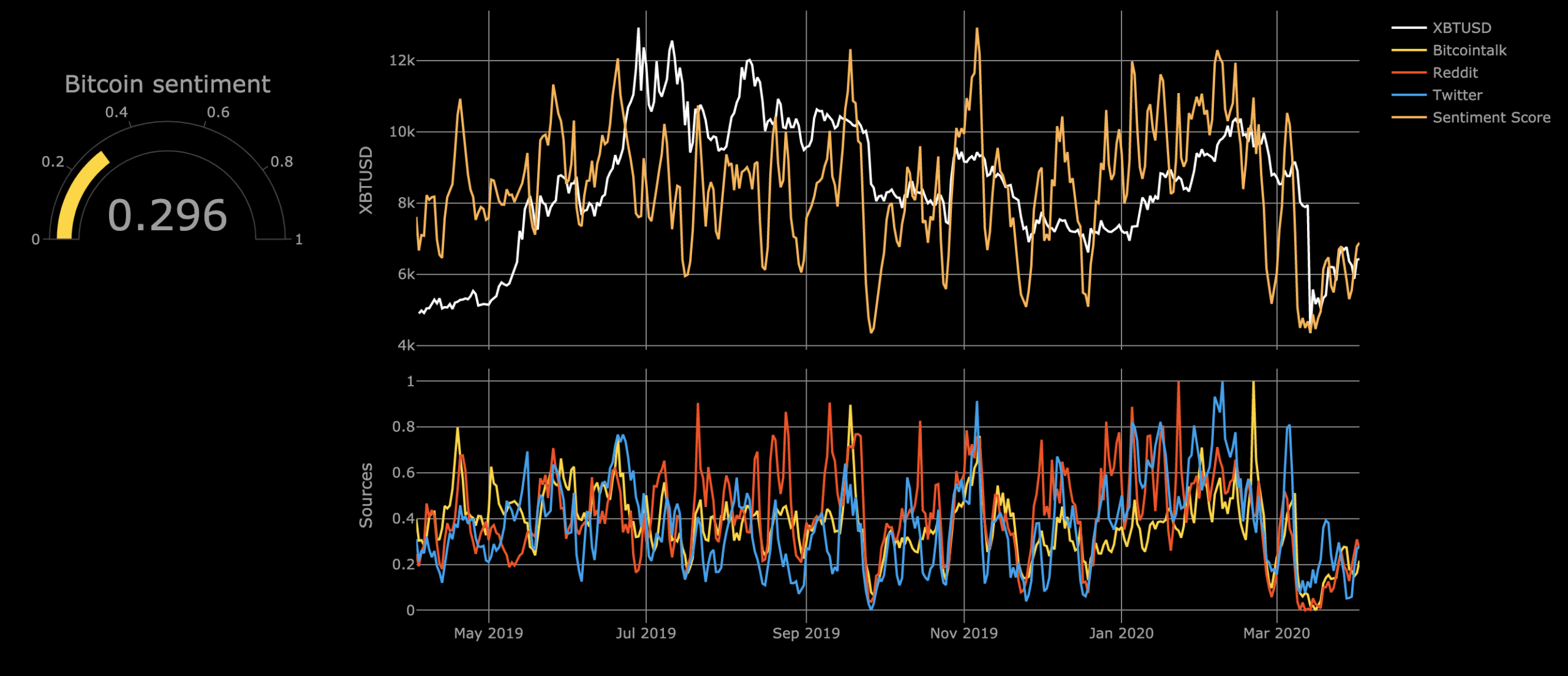Click the yellow Bitcointalk legend color sample
This screenshot has height=676, width=1568.
point(1410,50)
